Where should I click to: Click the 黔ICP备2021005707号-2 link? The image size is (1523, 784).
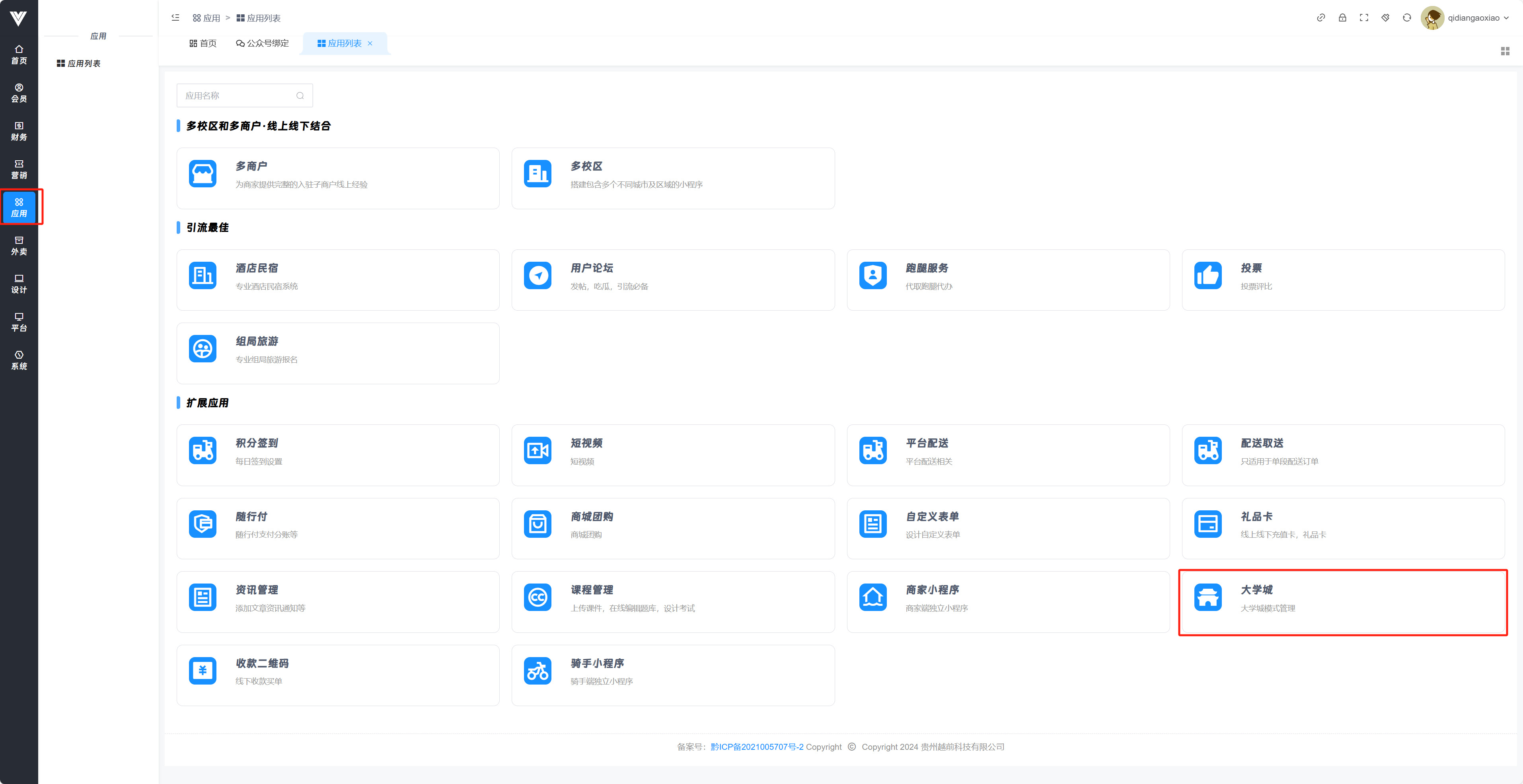click(757, 747)
